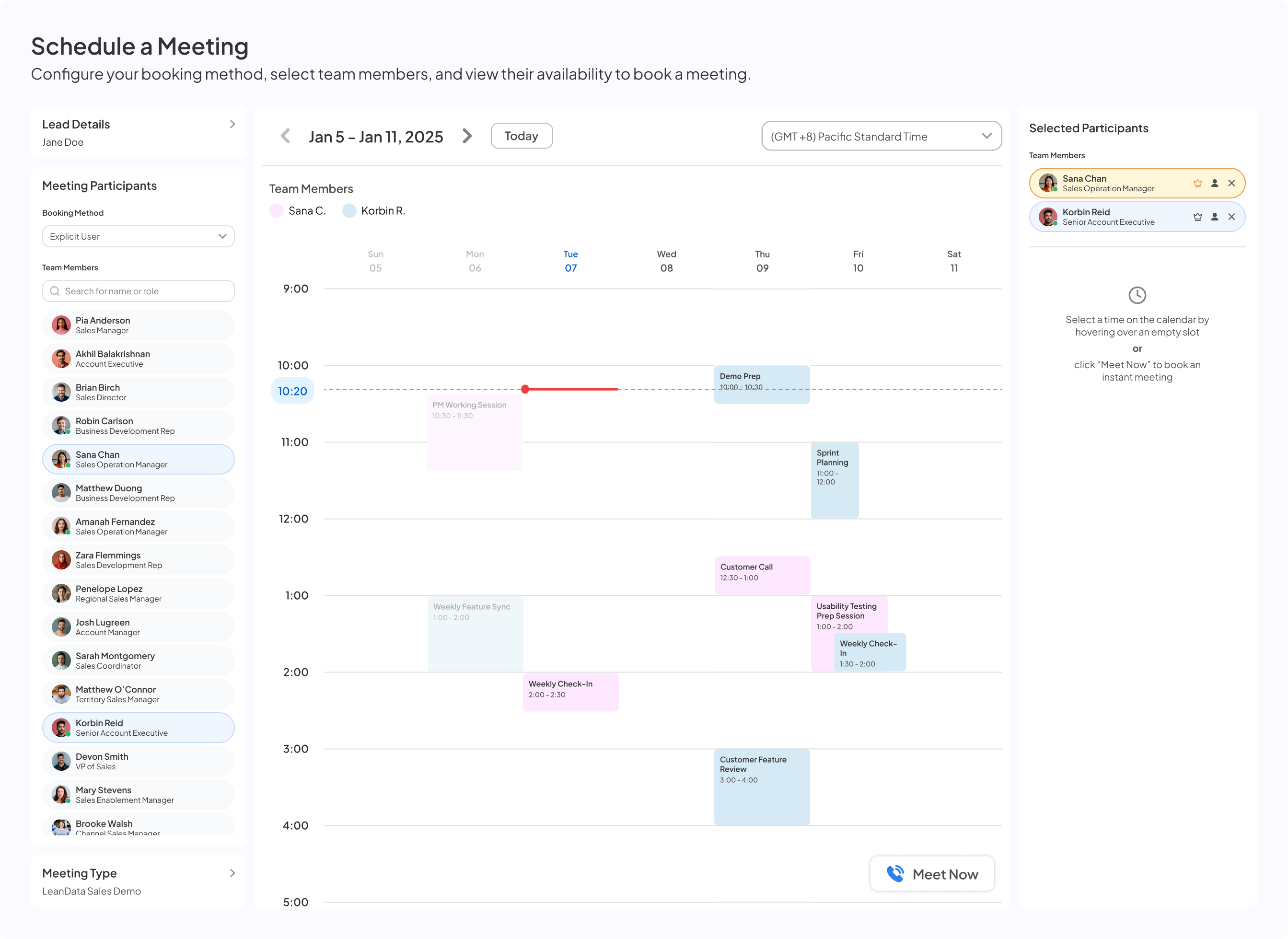The height and width of the screenshot is (939, 1288).
Task: Go to the previous week with left arrow
Action: point(285,136)
